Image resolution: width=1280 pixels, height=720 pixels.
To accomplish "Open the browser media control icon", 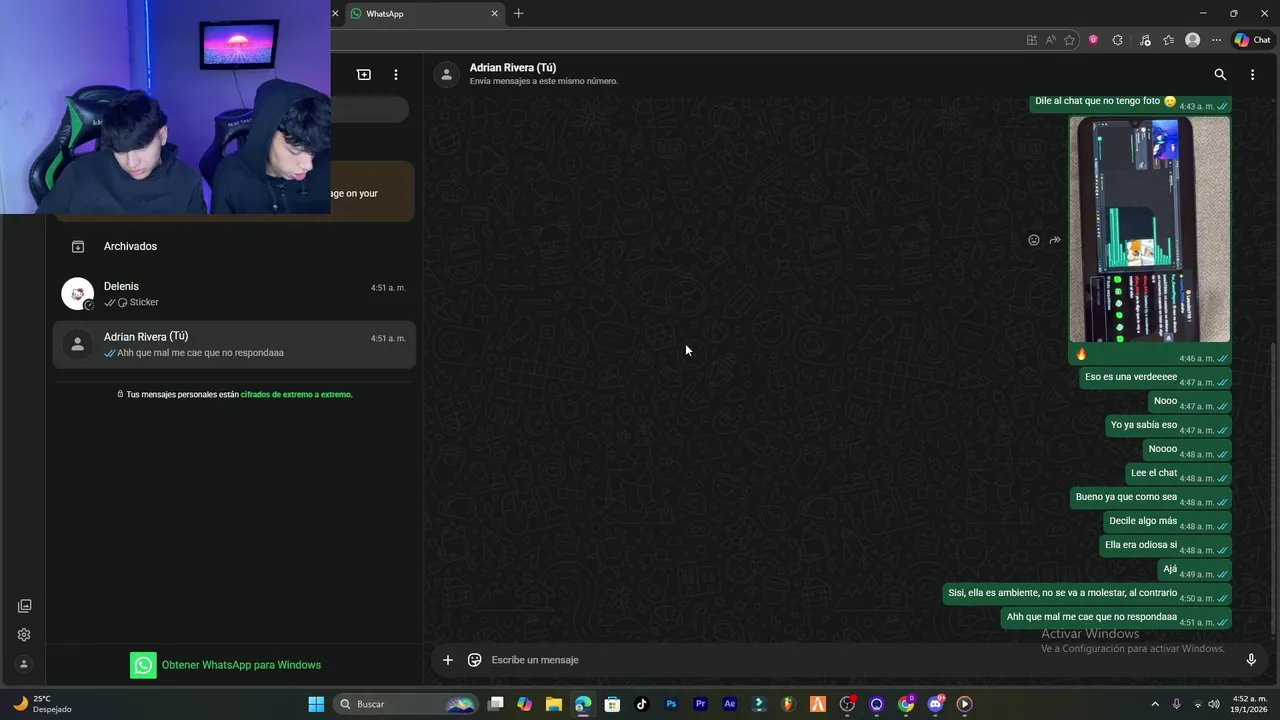I will [x=1144, y=40].
